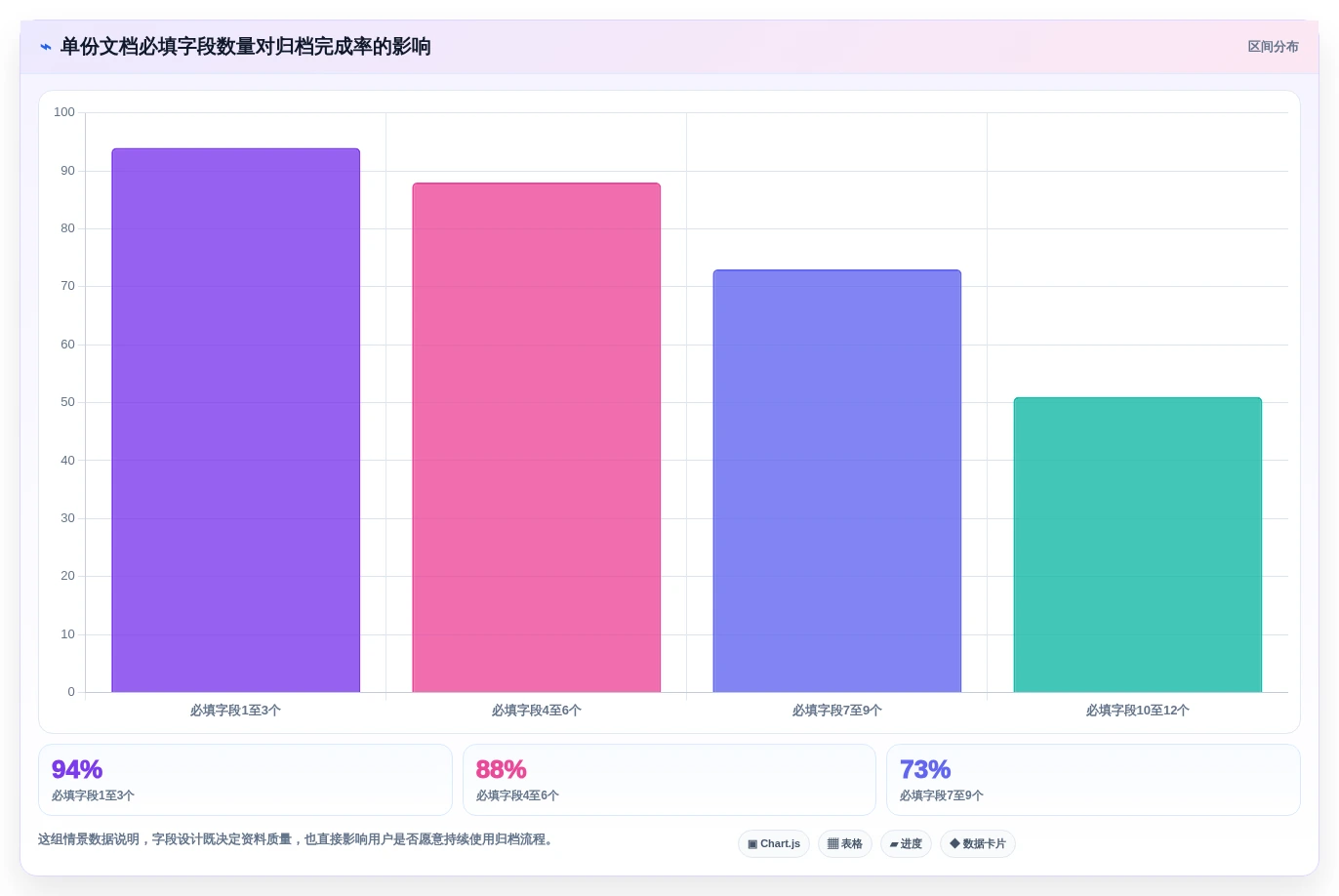Image resolution: width=1339 pixels, height=896 pixels.
Task: Click x-axis label 必填字段7至9个
Action: [837, 711]
